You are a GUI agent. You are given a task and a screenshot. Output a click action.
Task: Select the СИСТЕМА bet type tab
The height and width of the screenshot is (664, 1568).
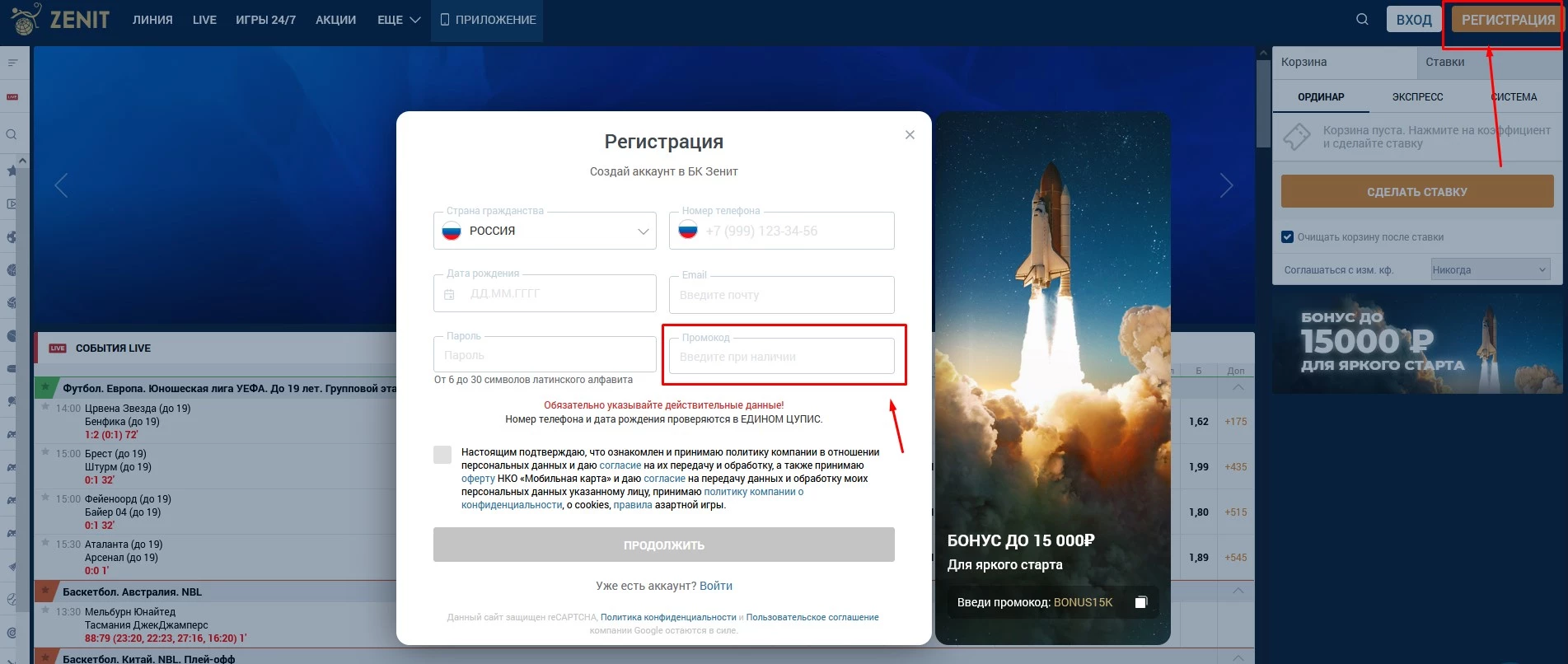tap(1514, 97)
